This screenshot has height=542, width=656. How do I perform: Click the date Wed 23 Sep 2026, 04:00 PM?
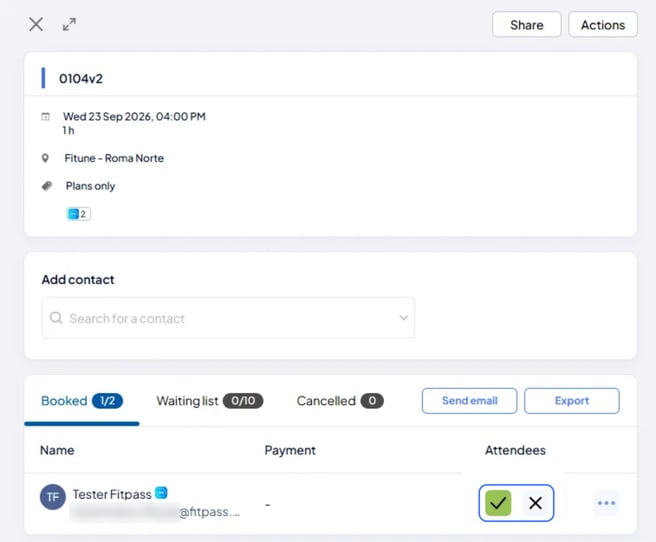pos(134,116)
